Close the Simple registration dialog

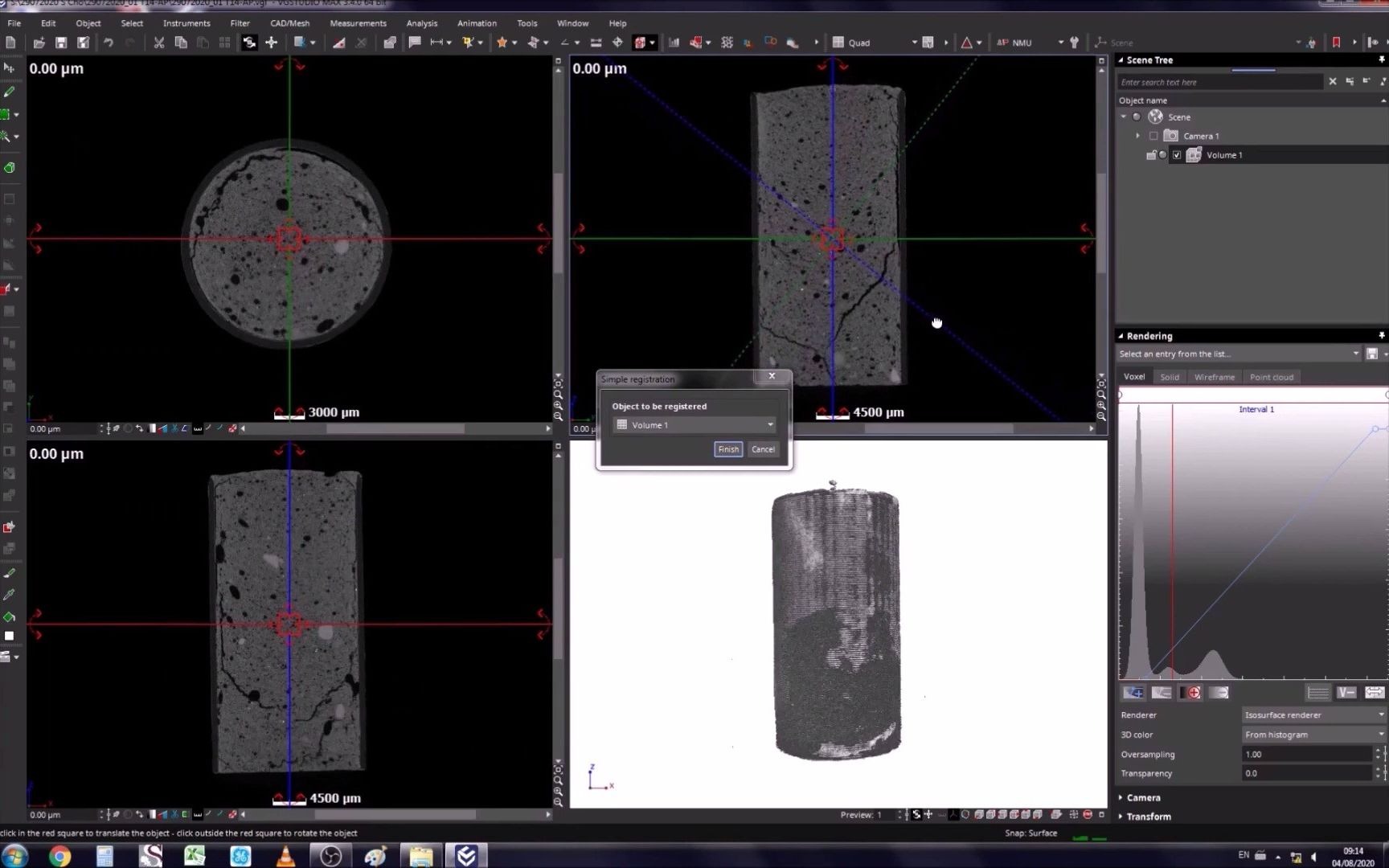tap(772, 376)
